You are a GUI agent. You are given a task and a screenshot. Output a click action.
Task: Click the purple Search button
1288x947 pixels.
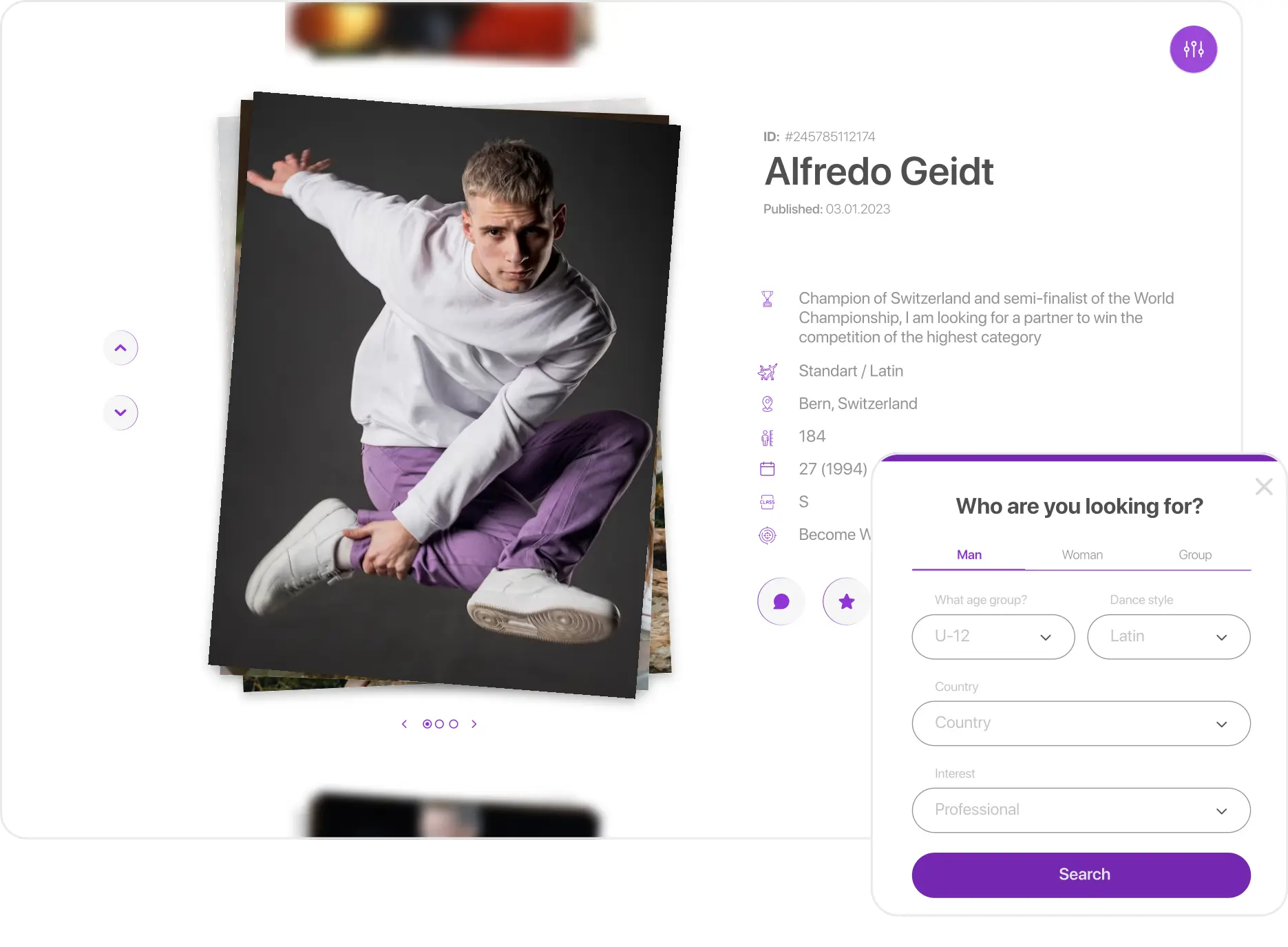(x=1081, y=875)
